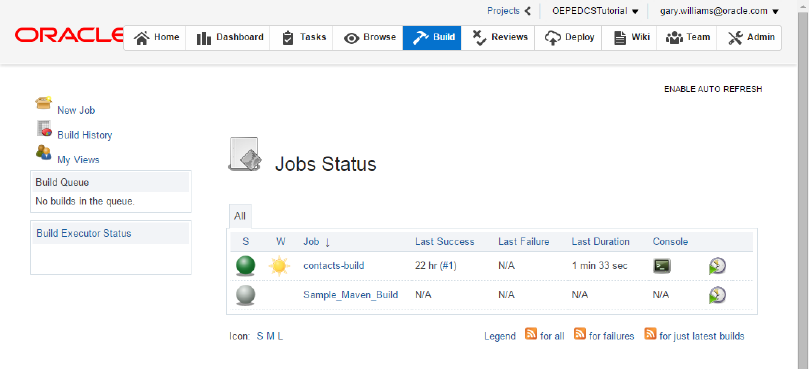Screen dimensions: 809x369
Task: Open the Team tab
Action: pos(688,38)
